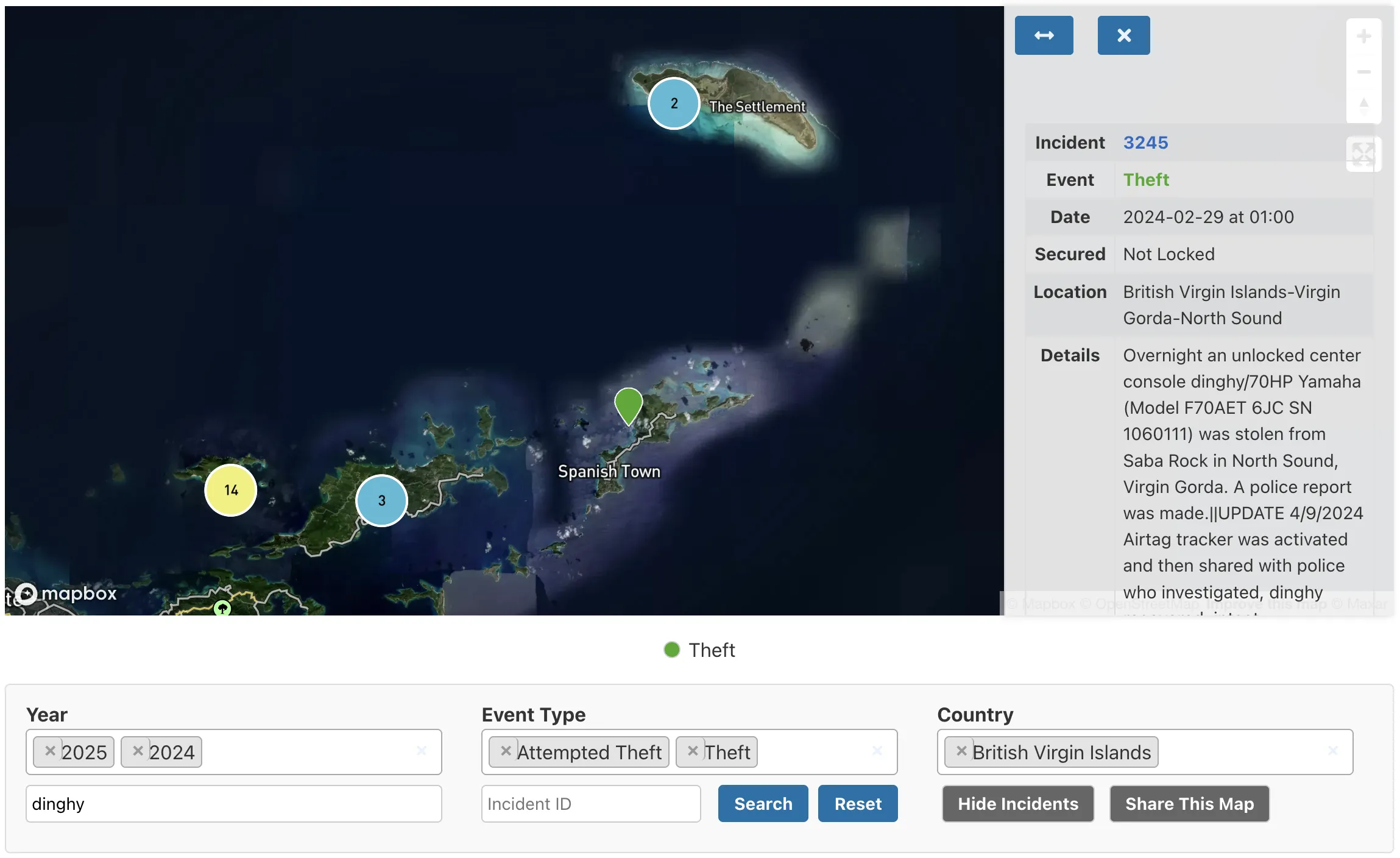Click the Incident ID input field
Screen dimensions: 1400x858
[x=590, y=804]
